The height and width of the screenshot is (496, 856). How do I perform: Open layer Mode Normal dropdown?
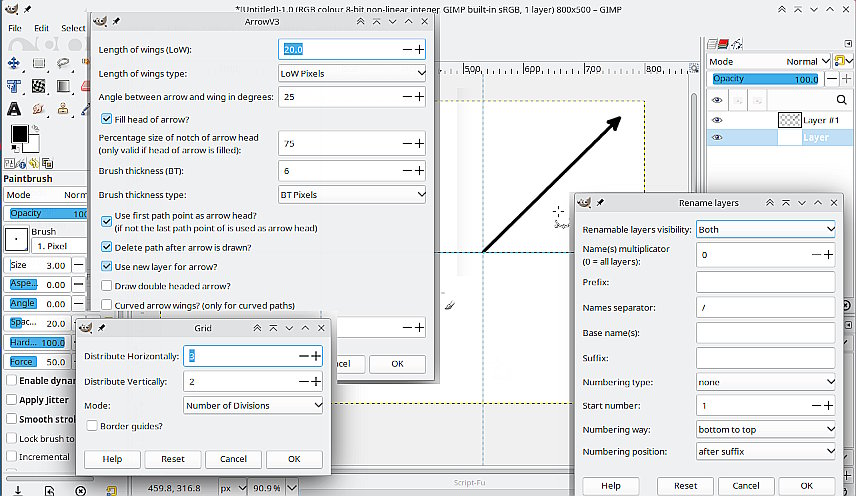(769, 62)
